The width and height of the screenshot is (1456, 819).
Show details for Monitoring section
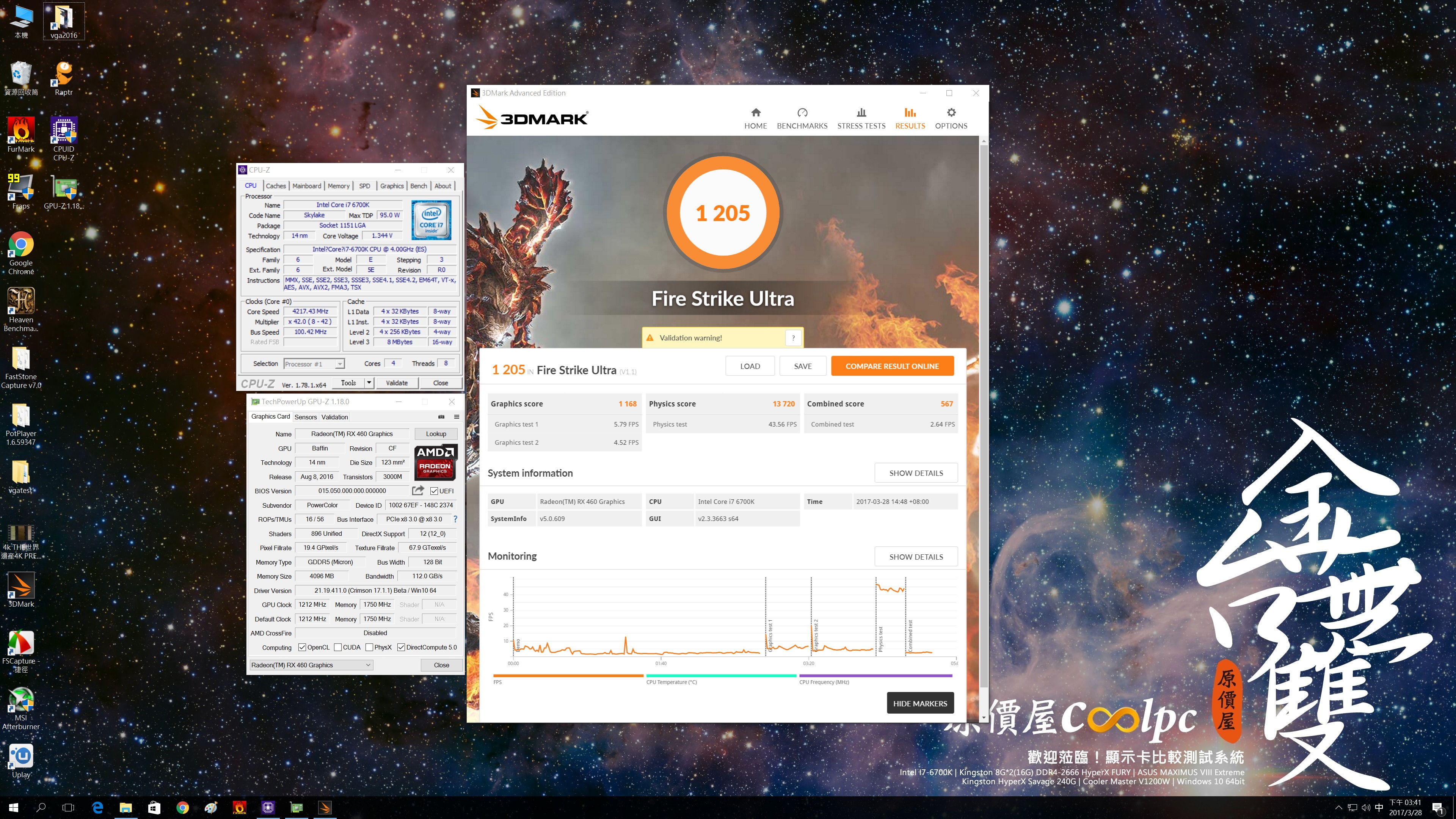[916, 556]
